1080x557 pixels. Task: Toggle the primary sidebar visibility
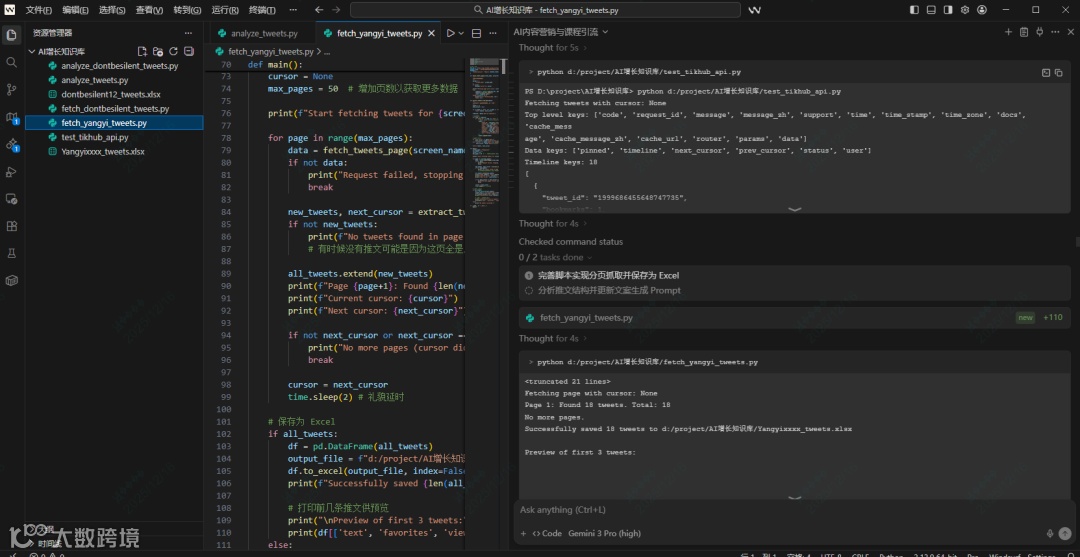(914, 10)
